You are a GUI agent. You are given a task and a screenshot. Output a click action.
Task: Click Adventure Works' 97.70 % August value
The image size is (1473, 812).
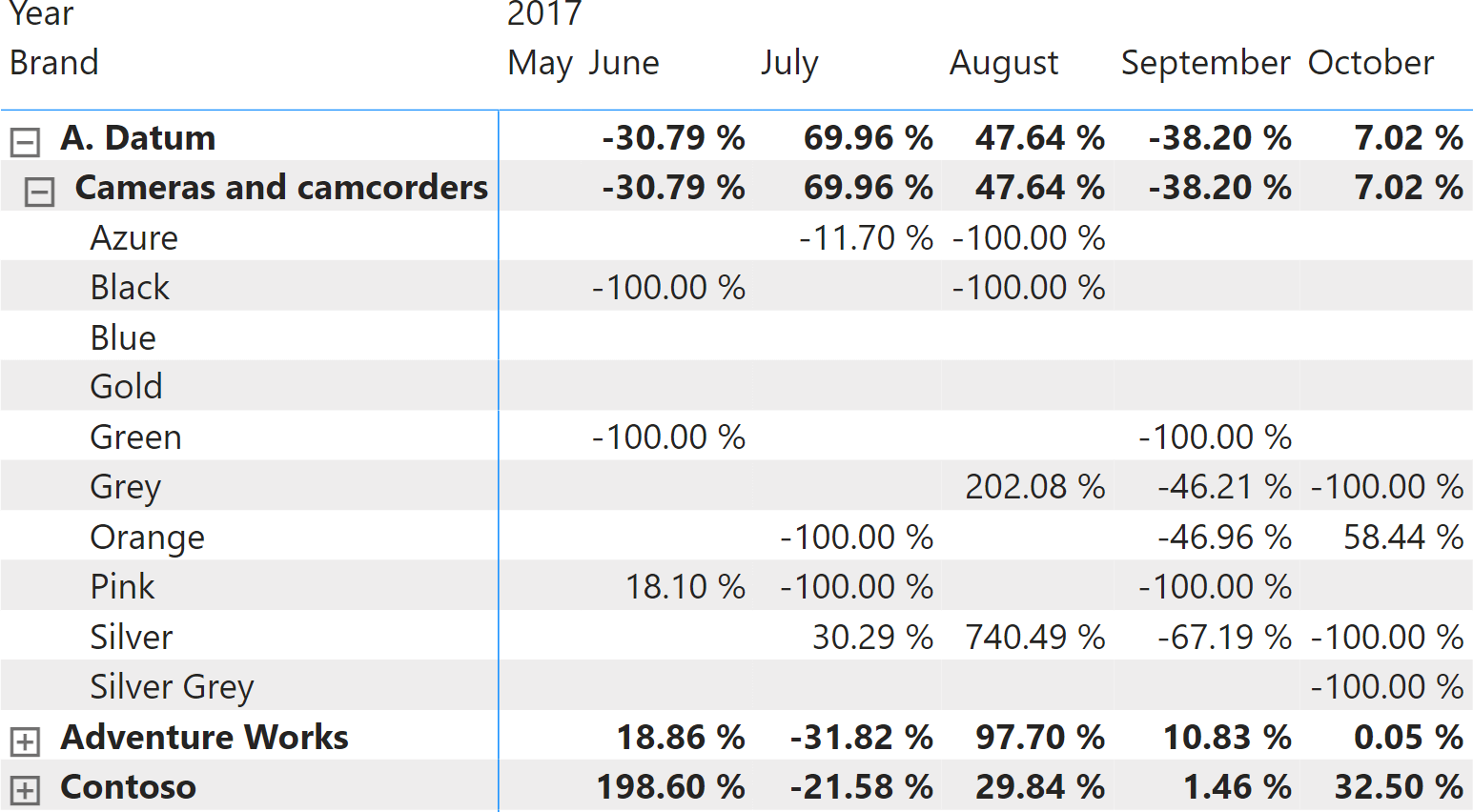pyautogui.click(x=1039, y=738)
